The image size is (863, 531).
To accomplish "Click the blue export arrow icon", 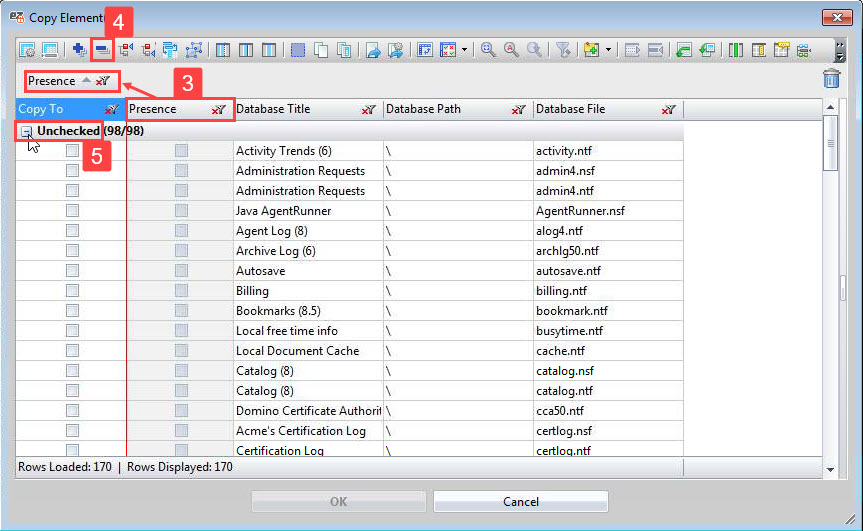I will coord(373,49).
